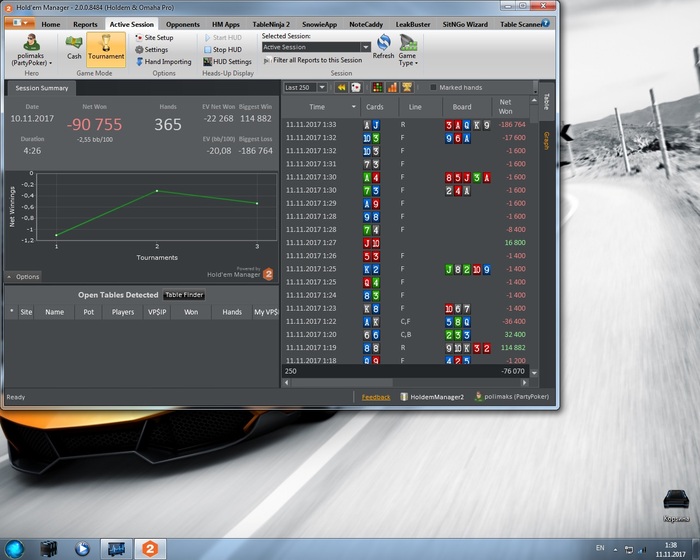Screen dimensions: 700x560
Task: Open the Table Scanner tab
Action: coord(520,24)
